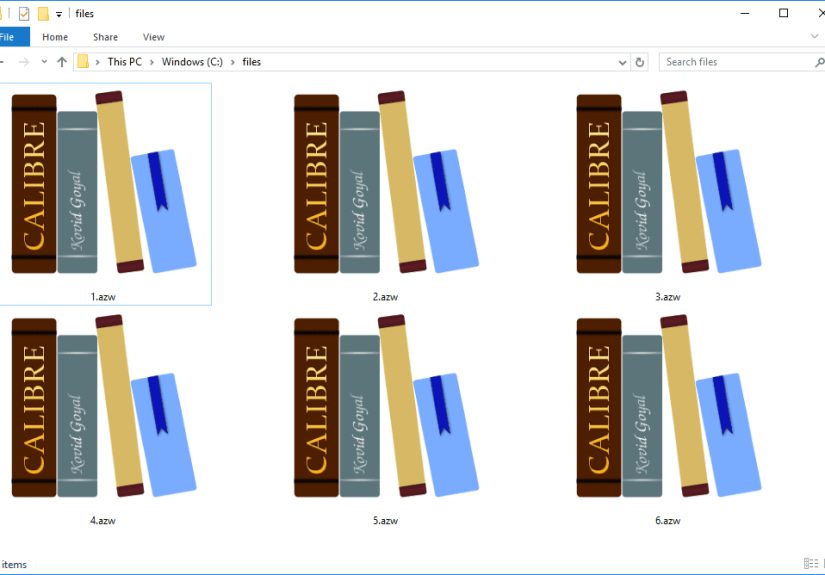This screenshot has height=575, width=825.
Task: Click the 1.azw file name label
Action: tap(103, 297)
